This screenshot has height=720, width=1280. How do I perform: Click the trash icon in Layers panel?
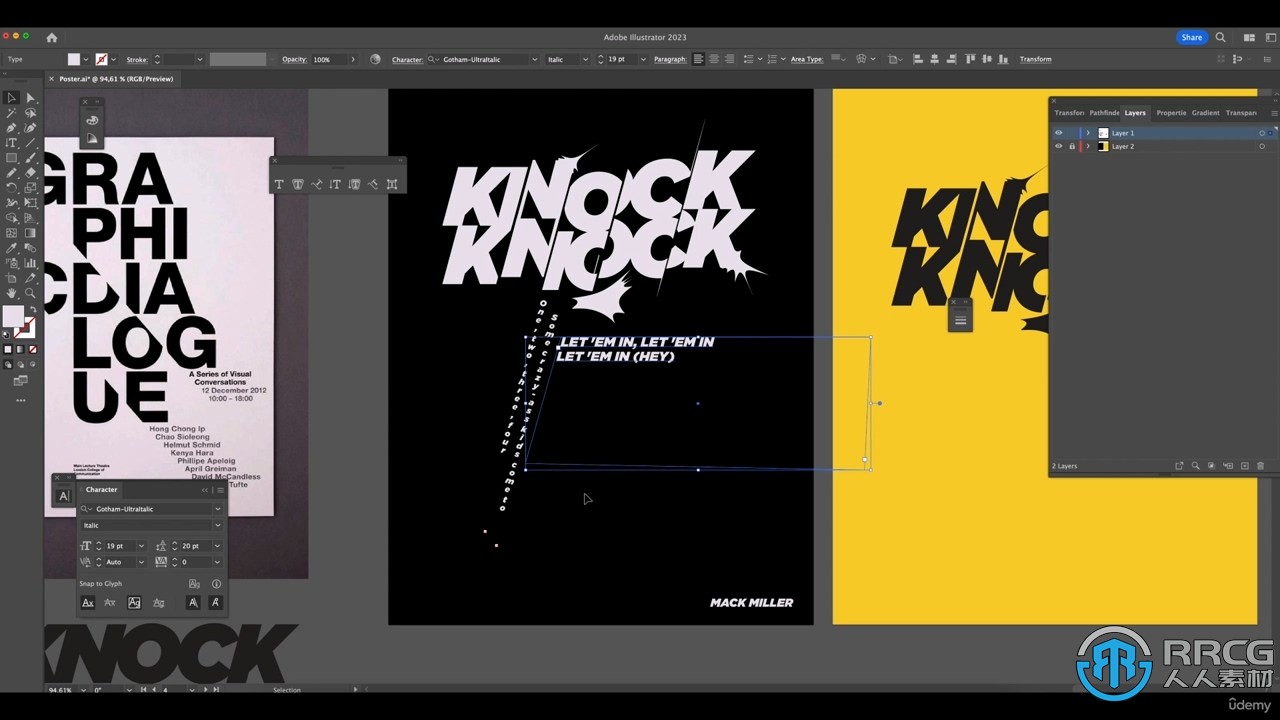1260,466
